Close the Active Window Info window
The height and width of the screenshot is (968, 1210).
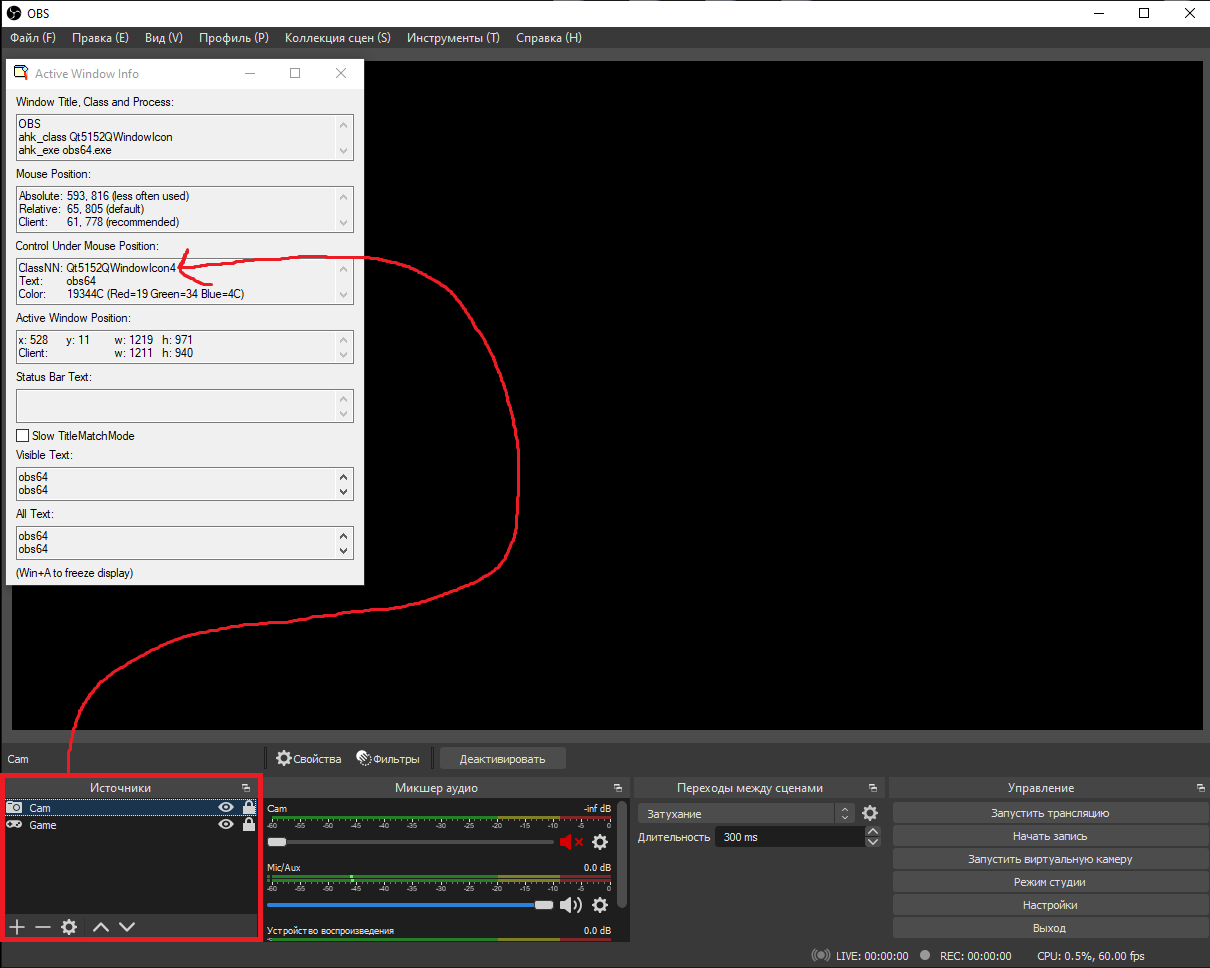[341, 73]
